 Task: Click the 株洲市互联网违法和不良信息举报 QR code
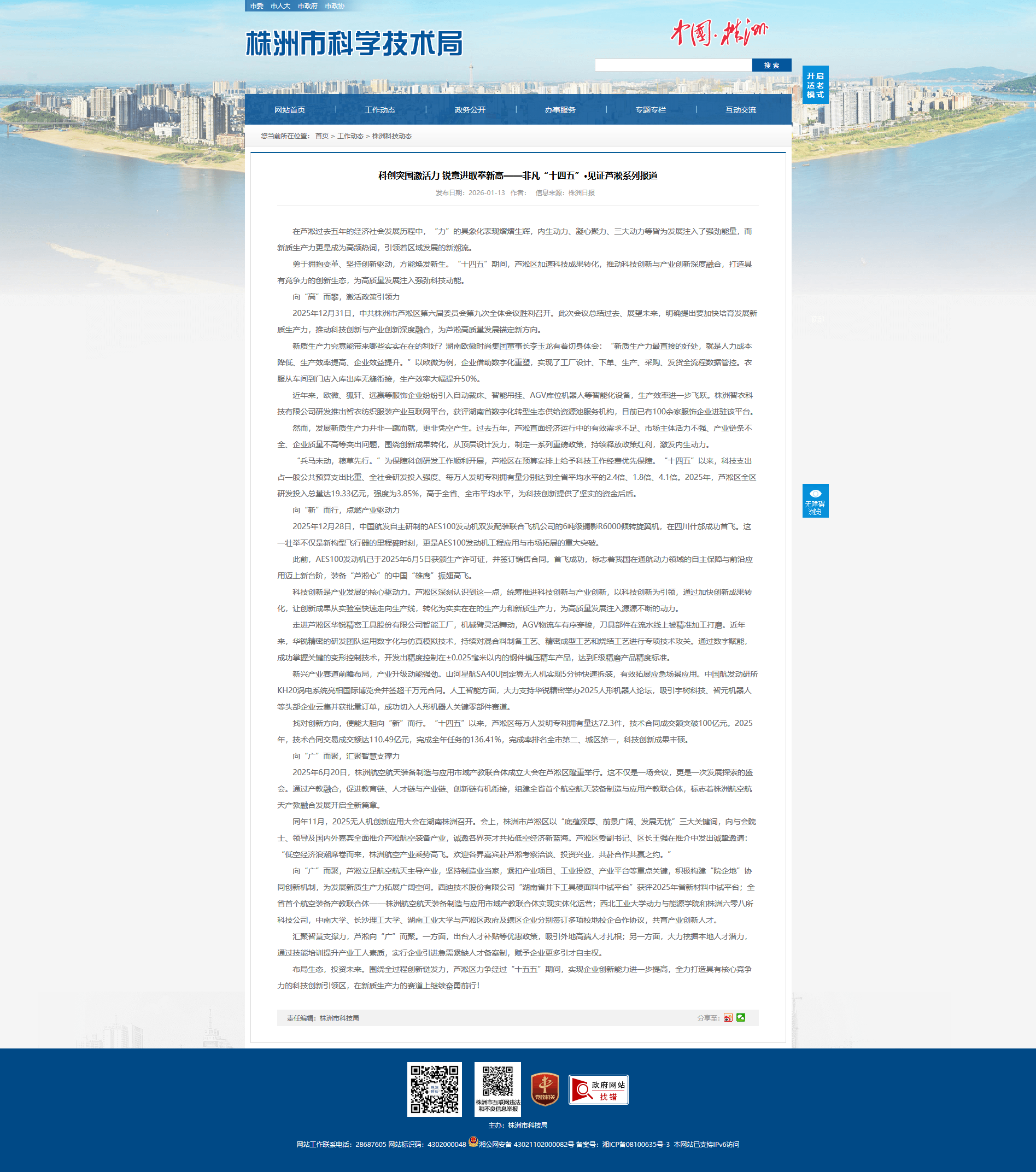point(497,1088)
